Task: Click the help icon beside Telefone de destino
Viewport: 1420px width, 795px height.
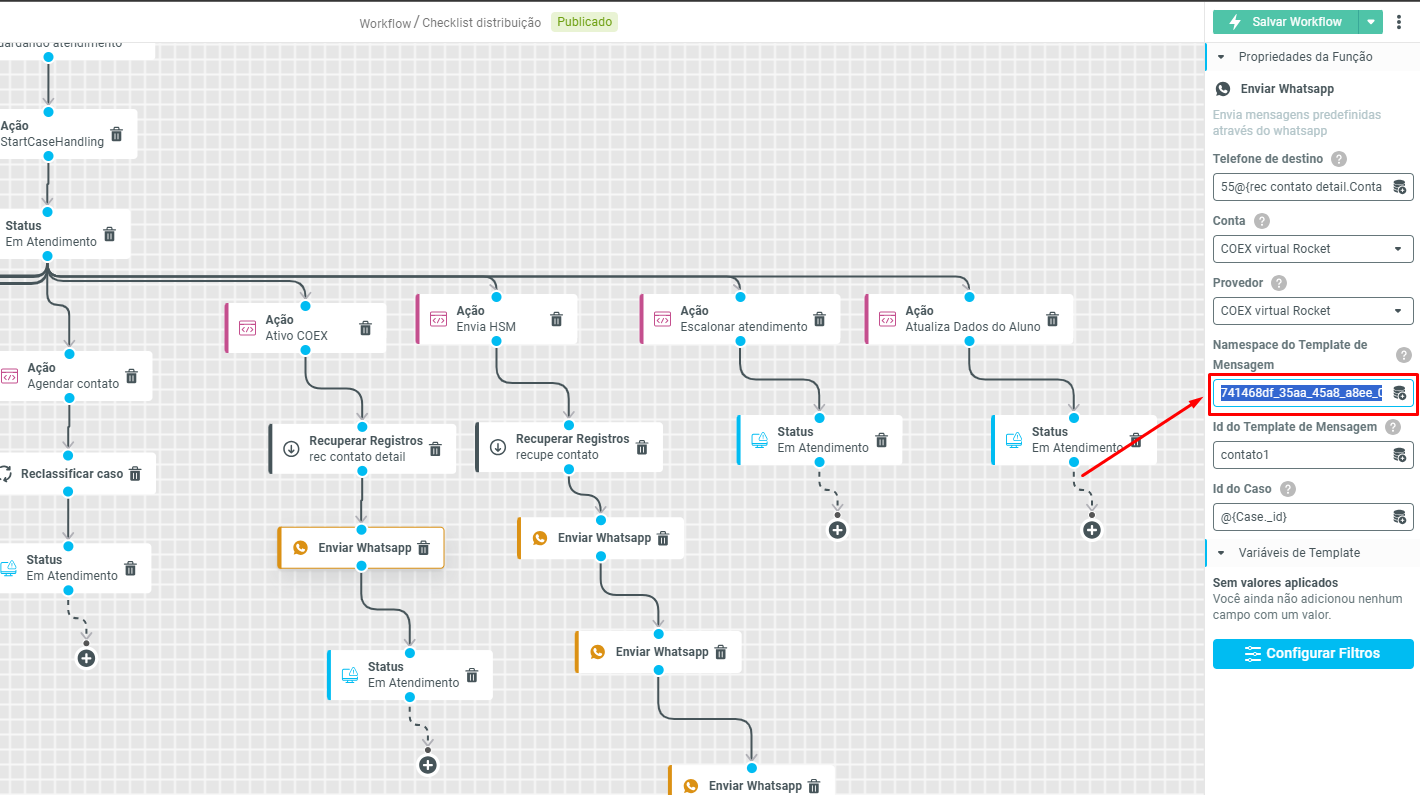Action: 1339,159
